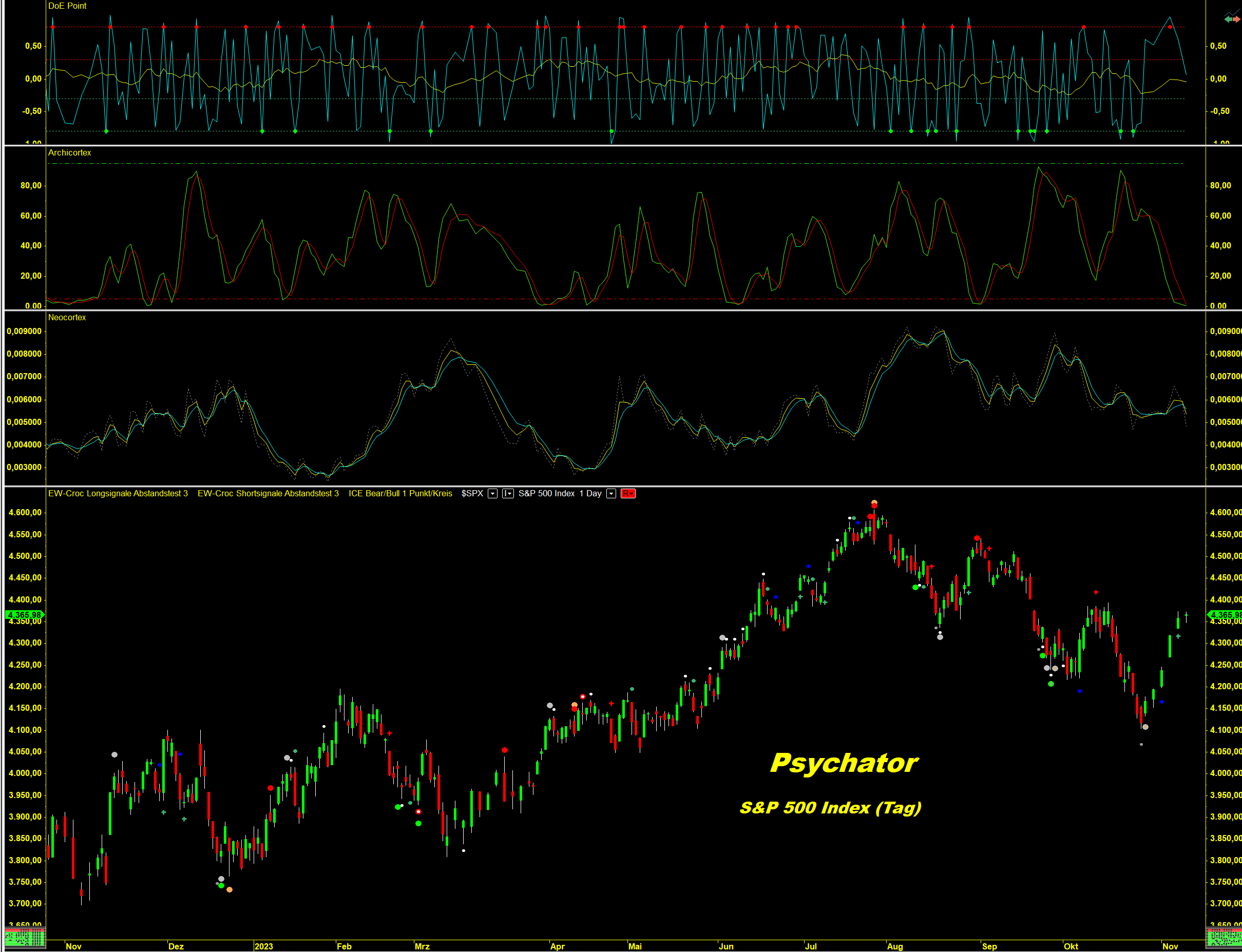The image size is (1242, 952).
Task: Open the bar type dropdown next to $SPX
Action: point(507,494)
